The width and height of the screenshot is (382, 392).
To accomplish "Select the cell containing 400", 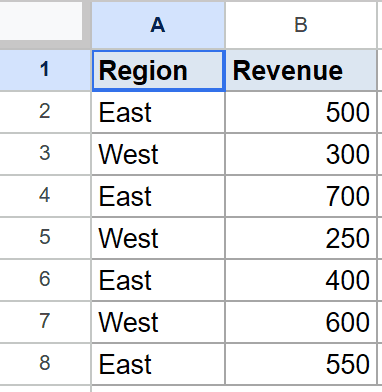I will coord(301,280).
